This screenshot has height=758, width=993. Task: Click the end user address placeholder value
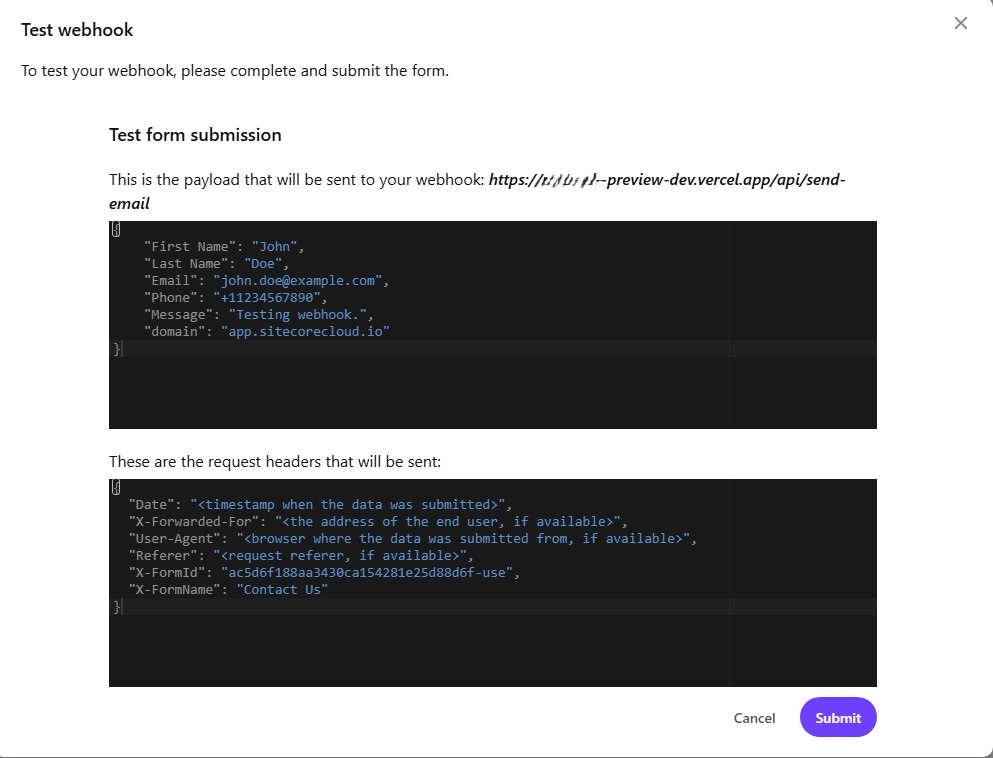point(448,522)
